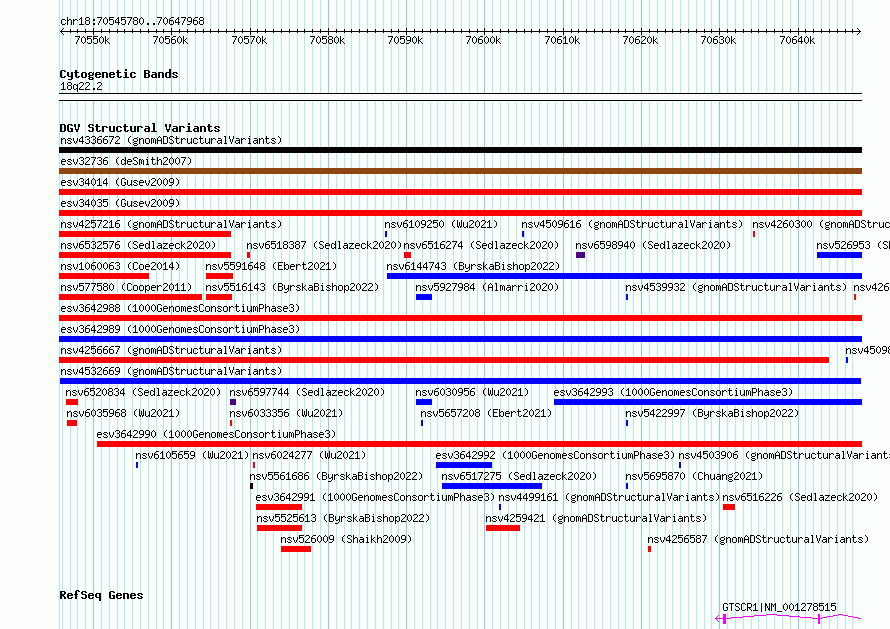This screenshot has width=890, height=629.
Task: Open nsv6532576 (Sedlazeck2020) entry
Action: [138, 245]
